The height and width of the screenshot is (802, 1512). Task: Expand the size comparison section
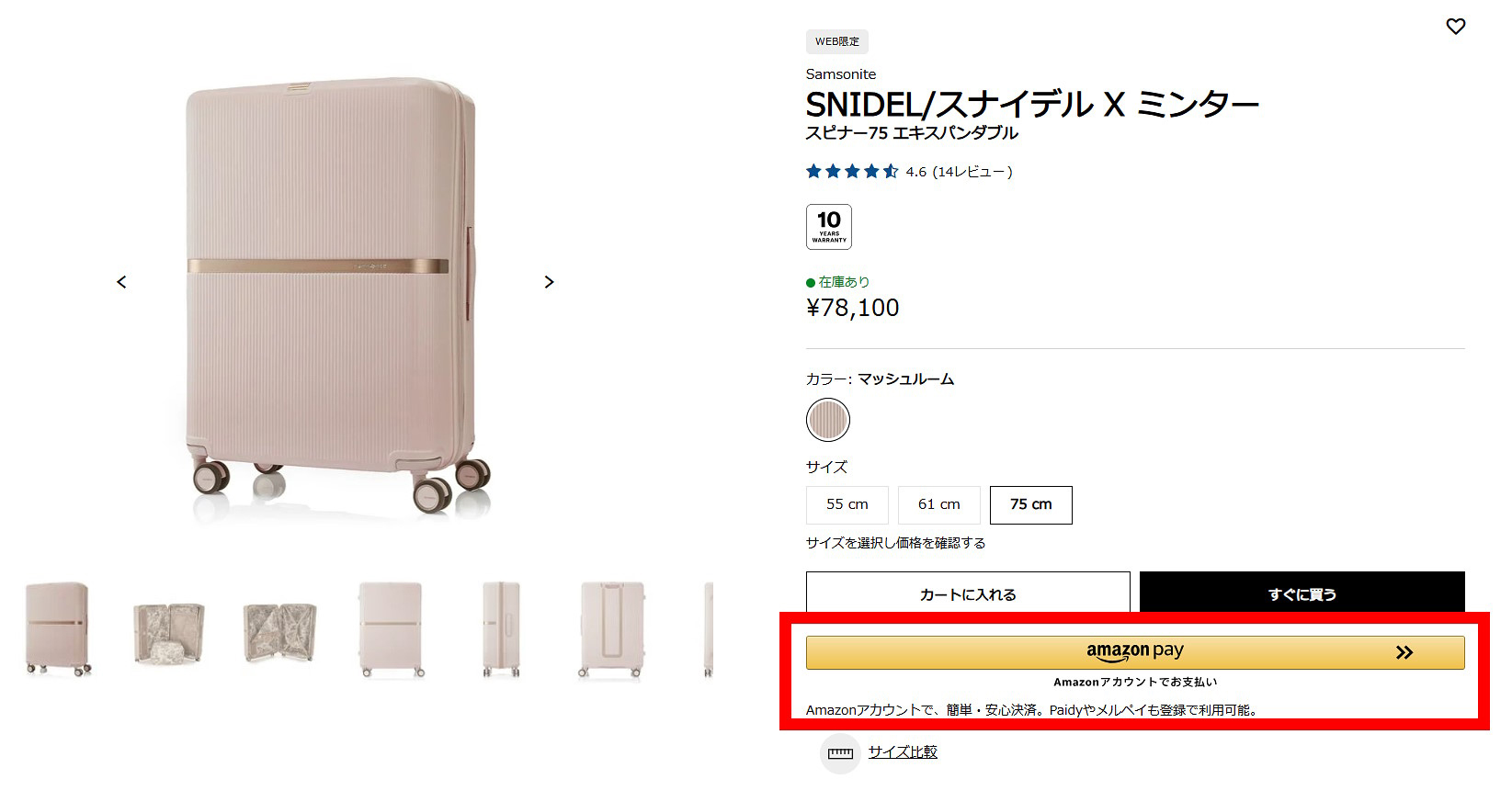point(904,751)
